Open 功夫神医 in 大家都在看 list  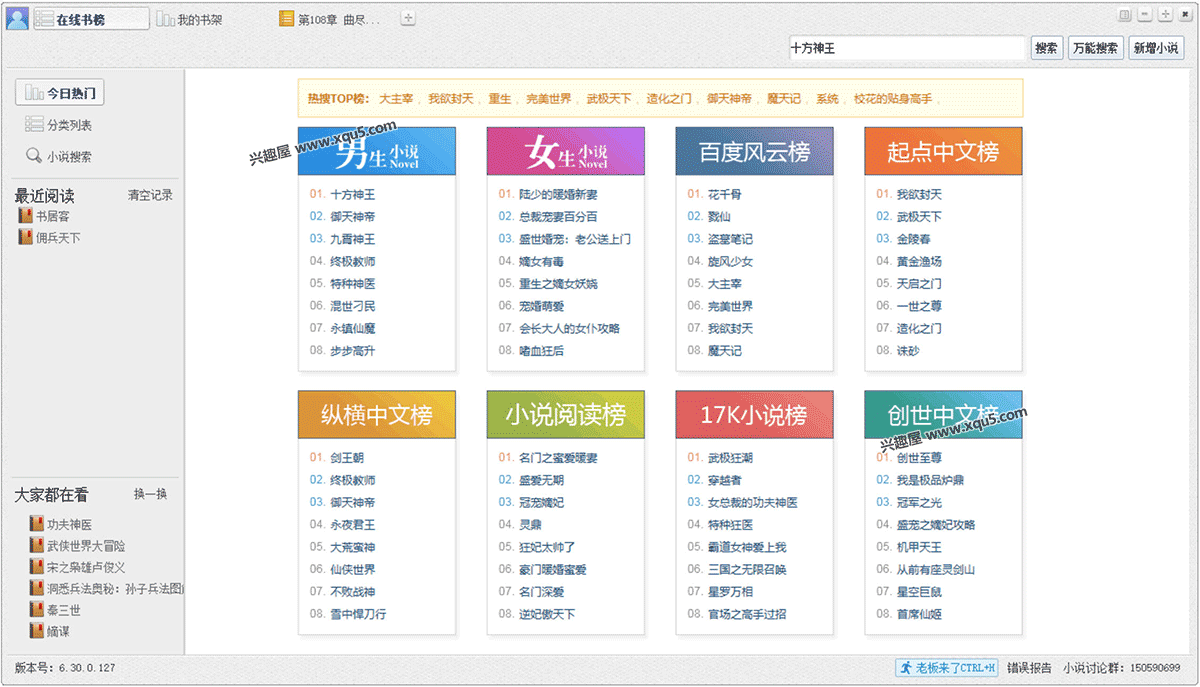62,524
